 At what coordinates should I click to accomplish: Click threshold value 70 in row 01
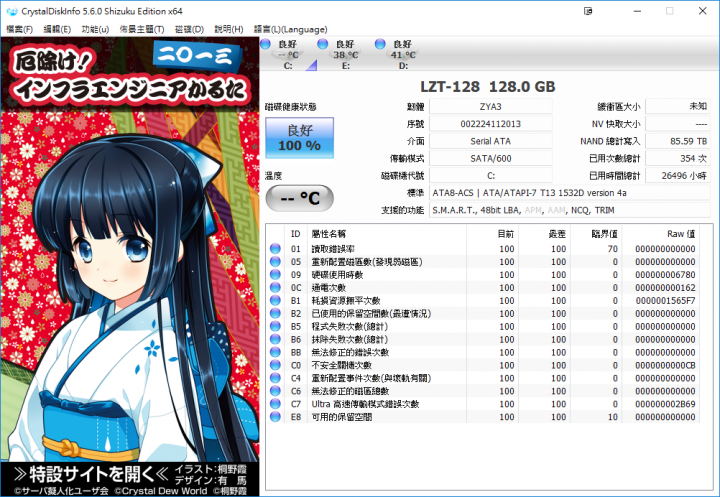click(x=613, y=249)
